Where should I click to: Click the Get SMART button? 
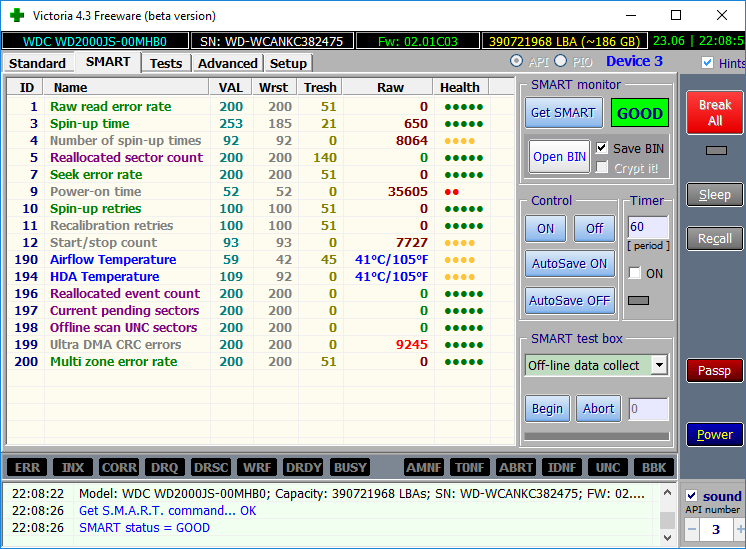point(563,113)
